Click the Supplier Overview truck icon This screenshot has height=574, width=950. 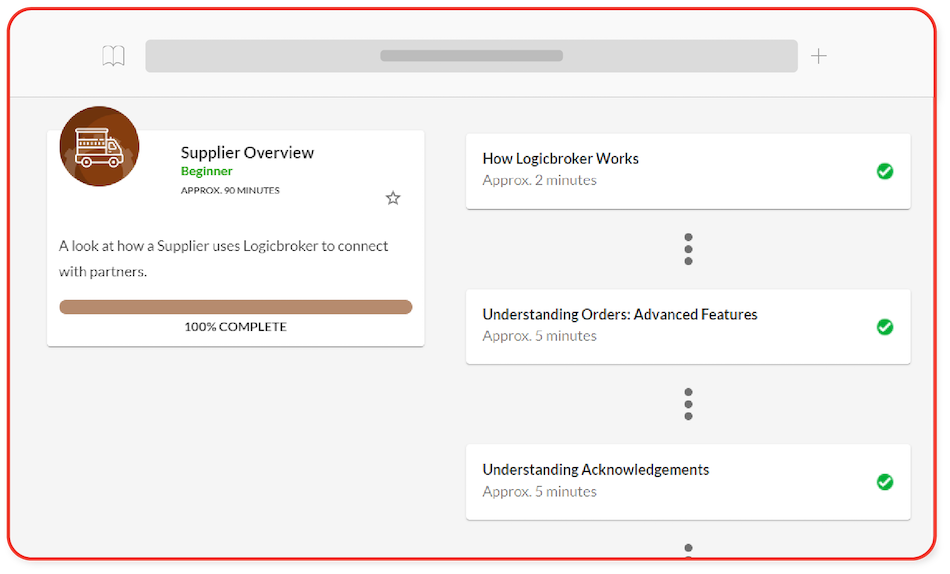tap(99, 146)
